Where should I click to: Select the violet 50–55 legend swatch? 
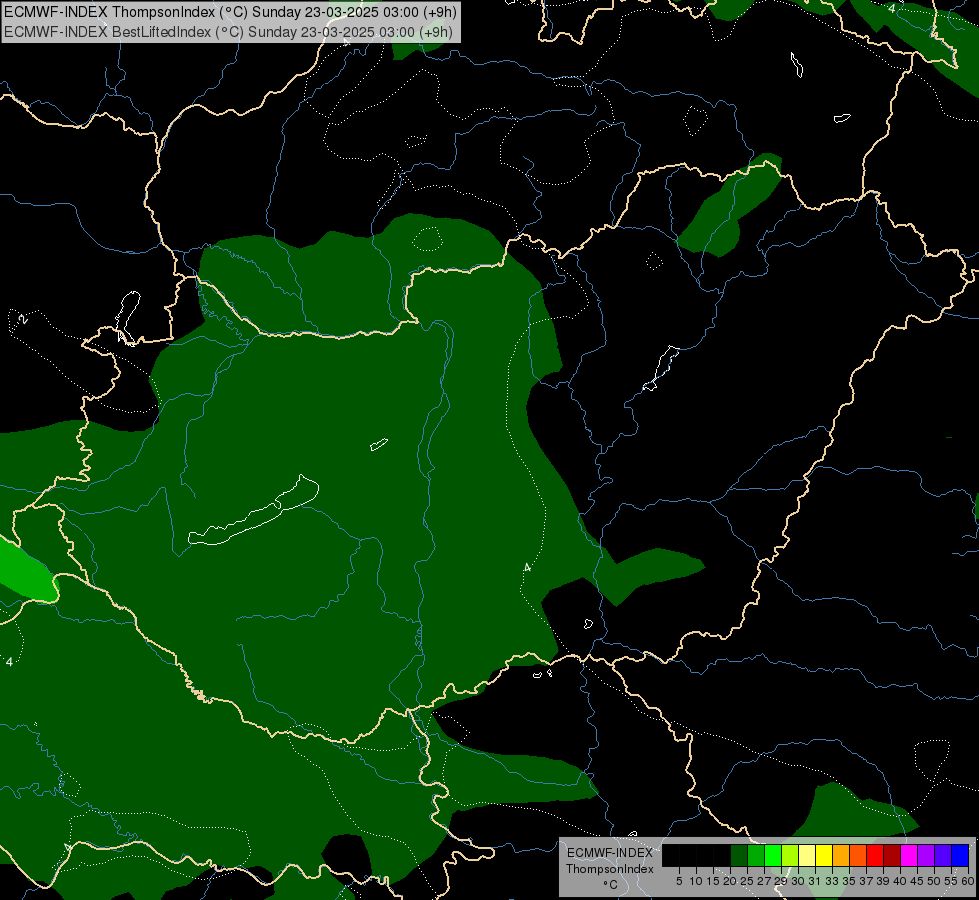click(x=943, y=855)
